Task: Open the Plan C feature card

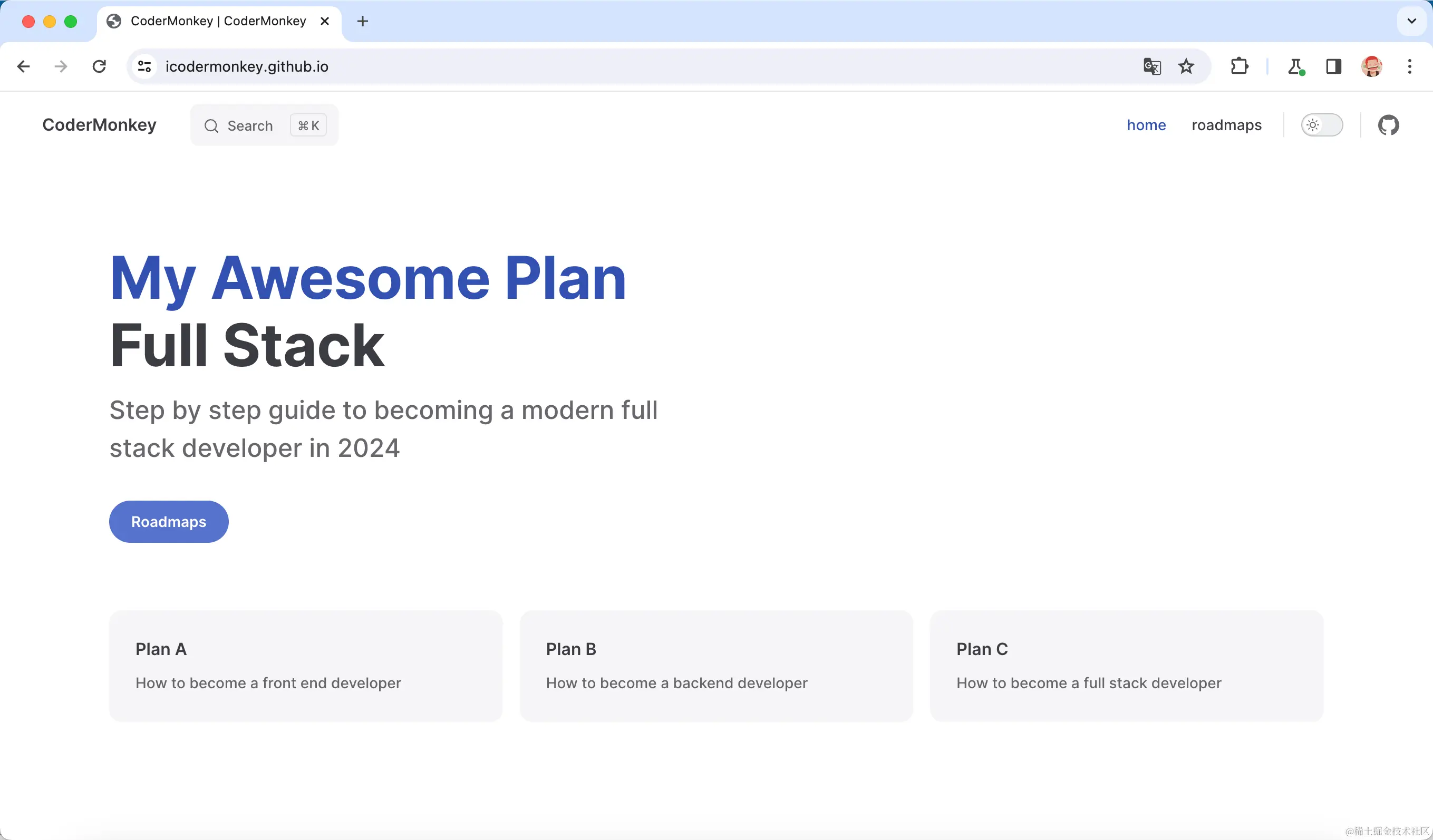Action: point(1126,666)
